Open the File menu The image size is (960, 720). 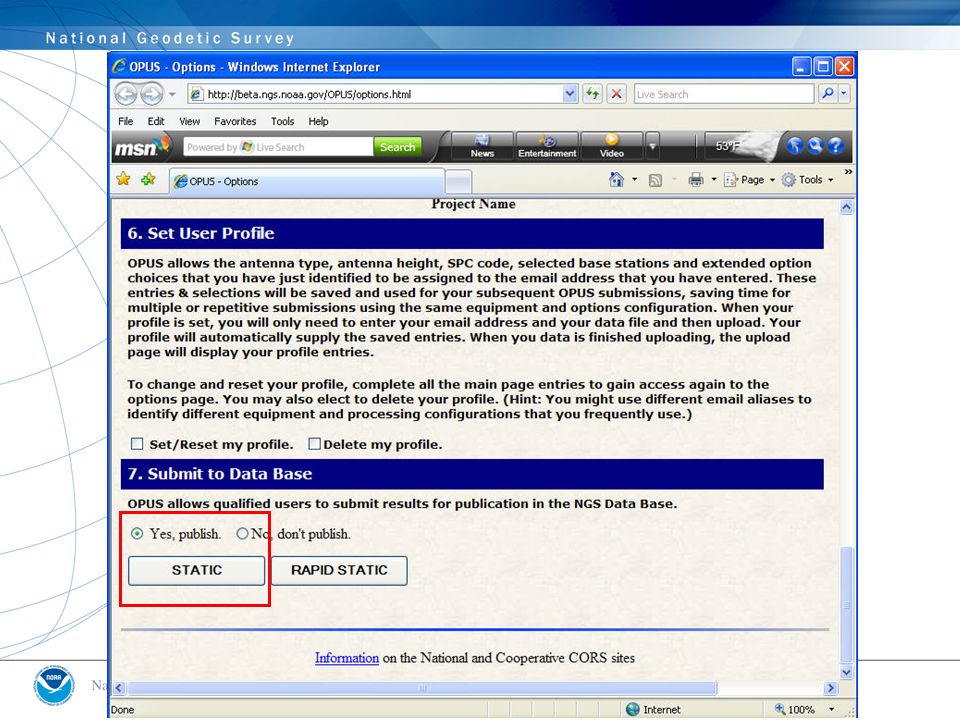[x=126, y=121]
